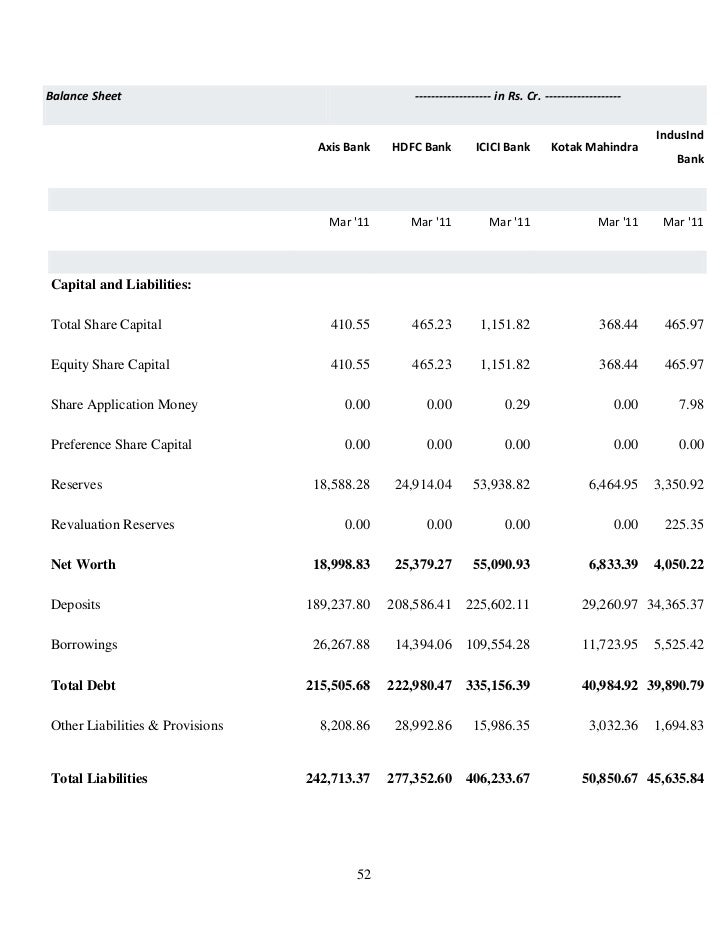Viewport: 728px width, 943px height.
Task: Select Kotak reserves value 6,464.95
Action: click(x=613, y=485)
